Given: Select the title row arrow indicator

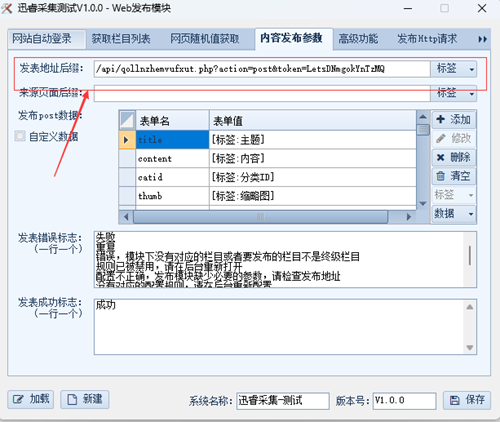Looking at the screenshot, I should 127,140.
